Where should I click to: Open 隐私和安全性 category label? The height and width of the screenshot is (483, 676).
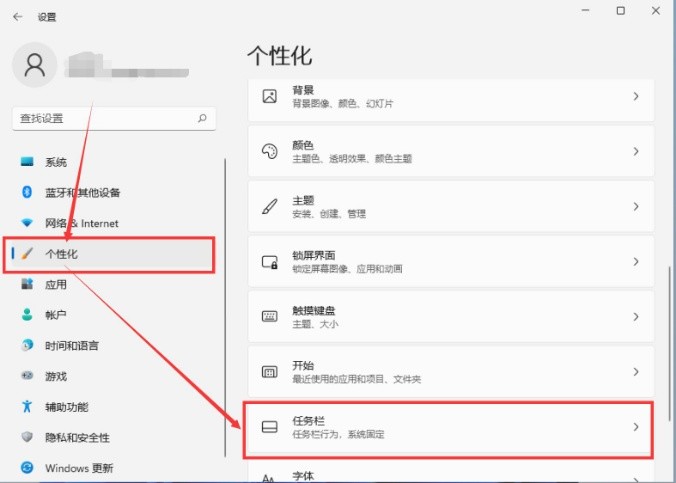click(x=77, y=437)
